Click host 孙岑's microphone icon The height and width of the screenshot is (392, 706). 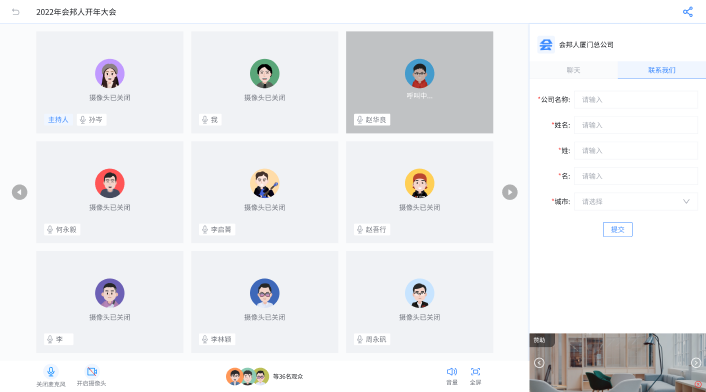(x=83, y=120)
